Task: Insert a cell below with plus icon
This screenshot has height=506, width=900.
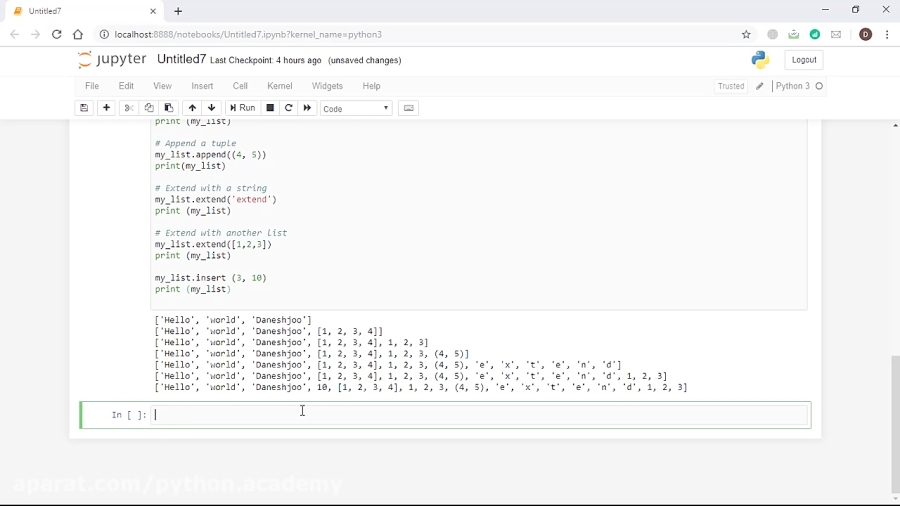Action: pos(106,108)
